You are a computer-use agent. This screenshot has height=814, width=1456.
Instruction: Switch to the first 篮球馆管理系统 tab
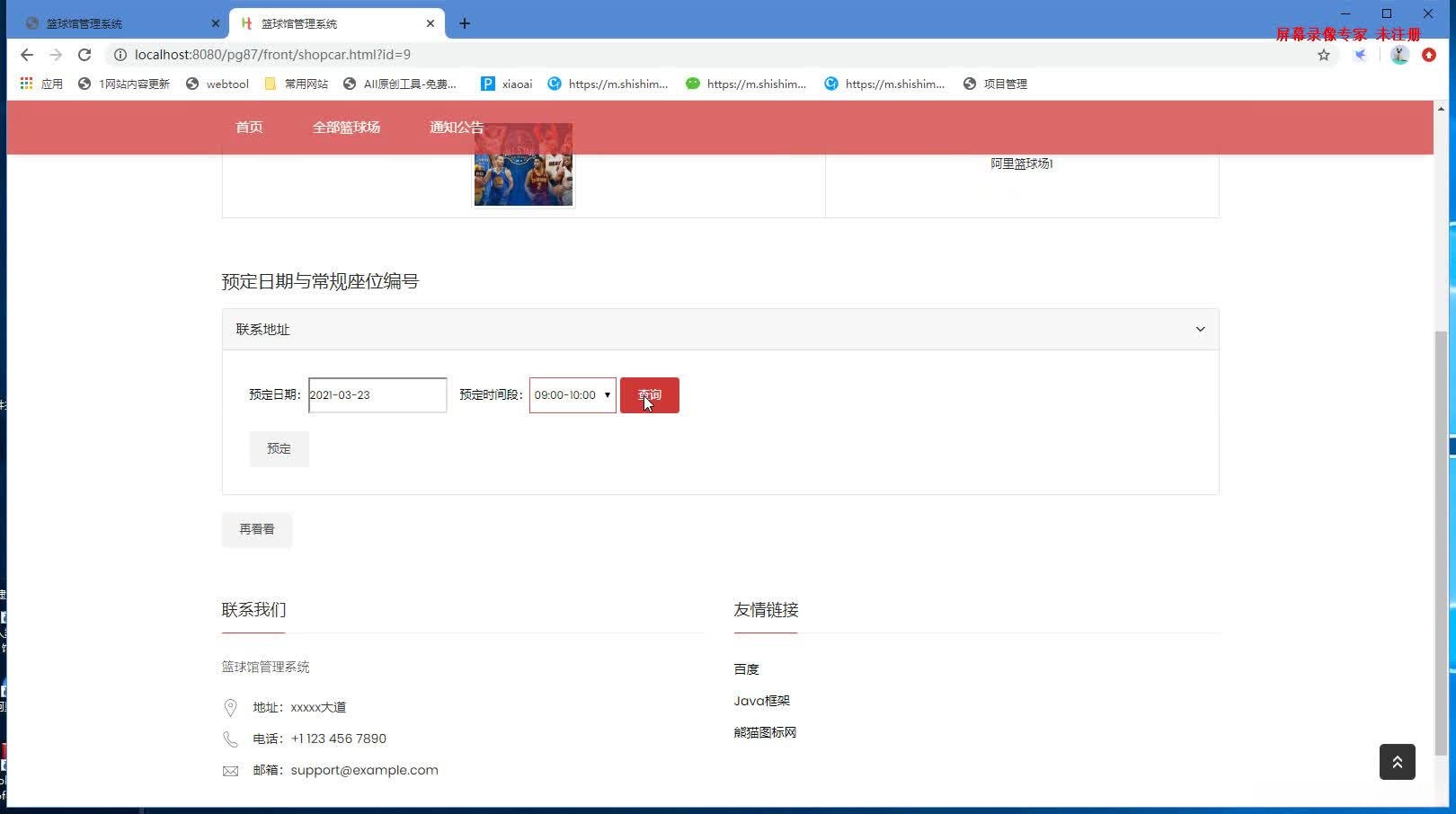(117, 22)
